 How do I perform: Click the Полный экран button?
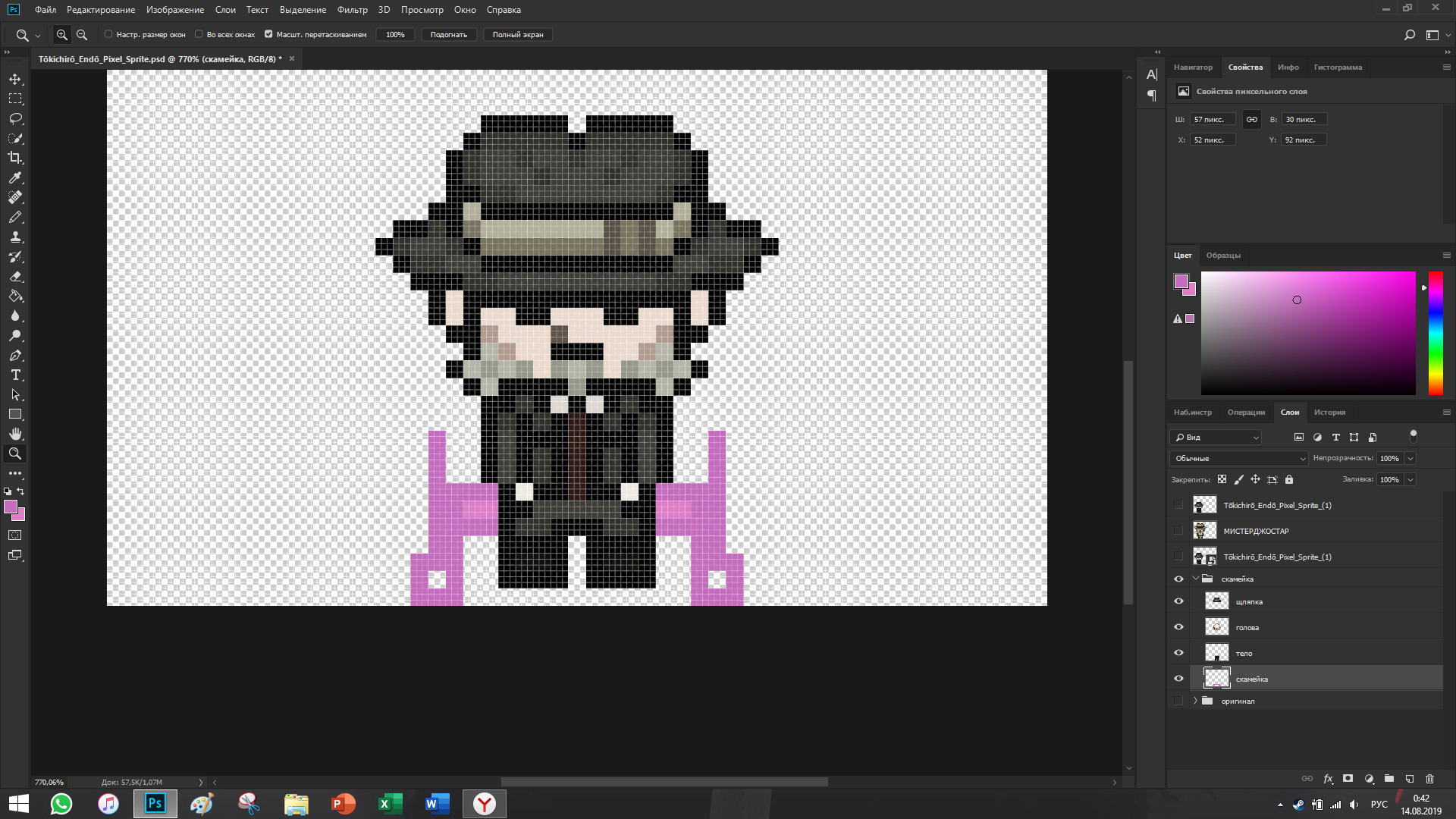point(517,34)
